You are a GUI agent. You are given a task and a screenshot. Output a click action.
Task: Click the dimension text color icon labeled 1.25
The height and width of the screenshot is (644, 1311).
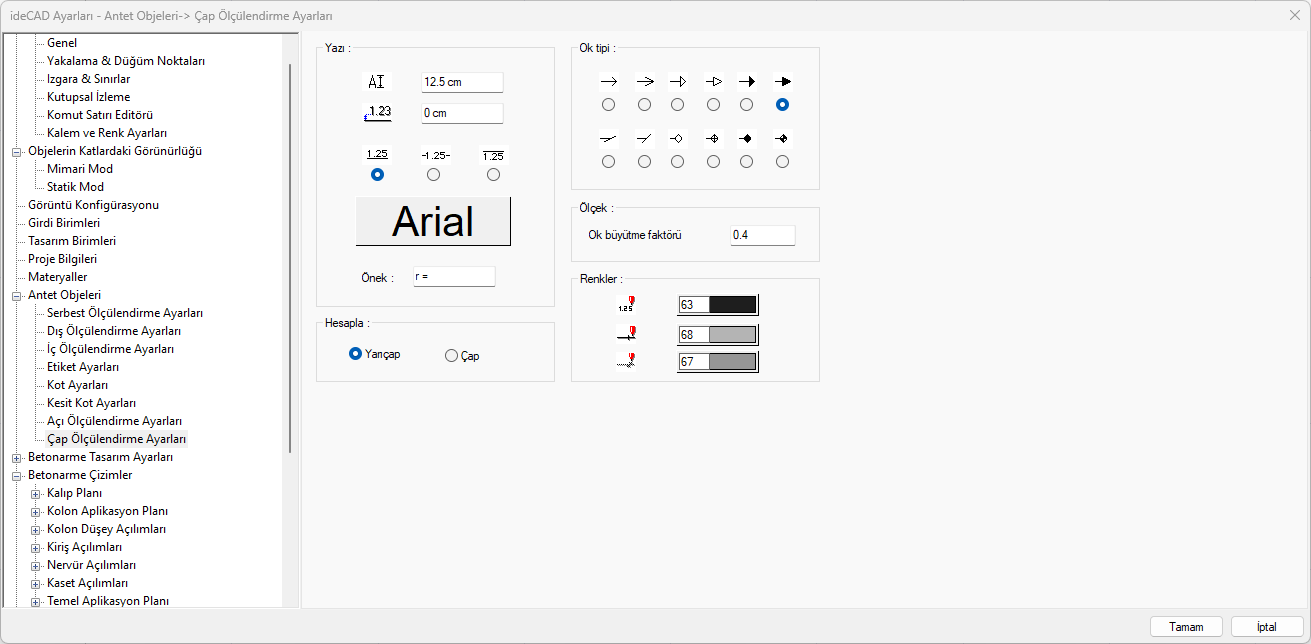626,305
